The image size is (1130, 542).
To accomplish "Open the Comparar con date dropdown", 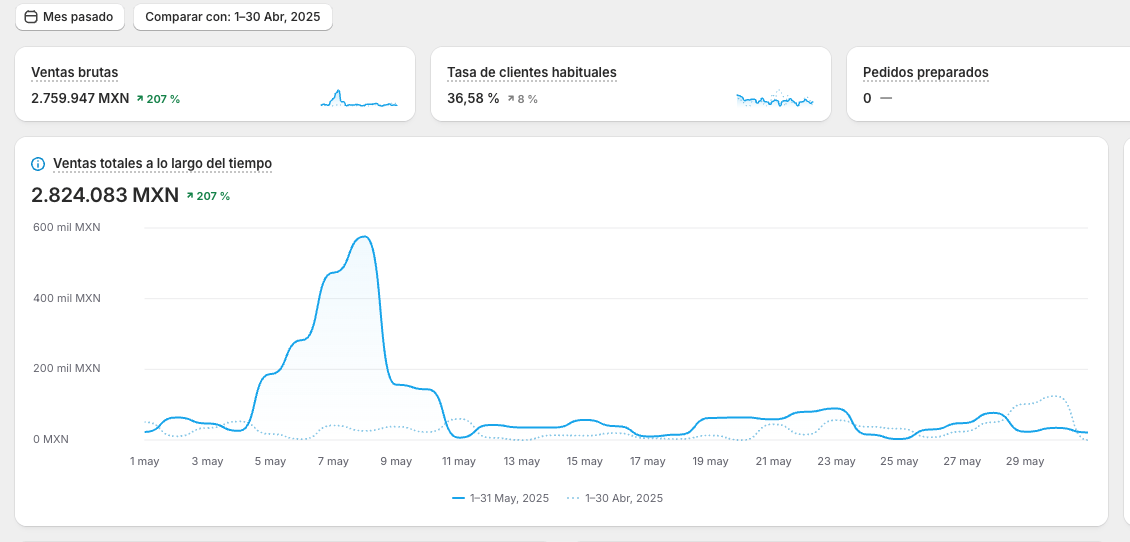I will (233, 17).
